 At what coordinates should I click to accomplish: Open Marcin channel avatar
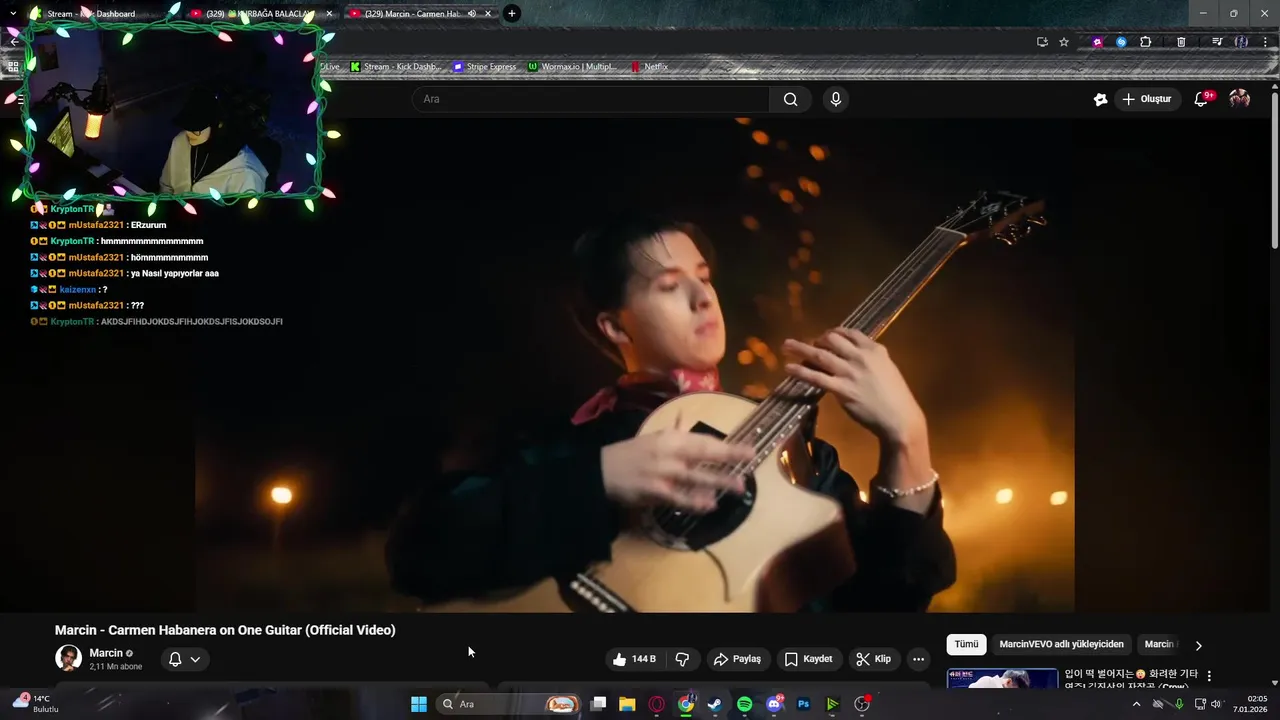pyautogui.click(x=68, y=658)
